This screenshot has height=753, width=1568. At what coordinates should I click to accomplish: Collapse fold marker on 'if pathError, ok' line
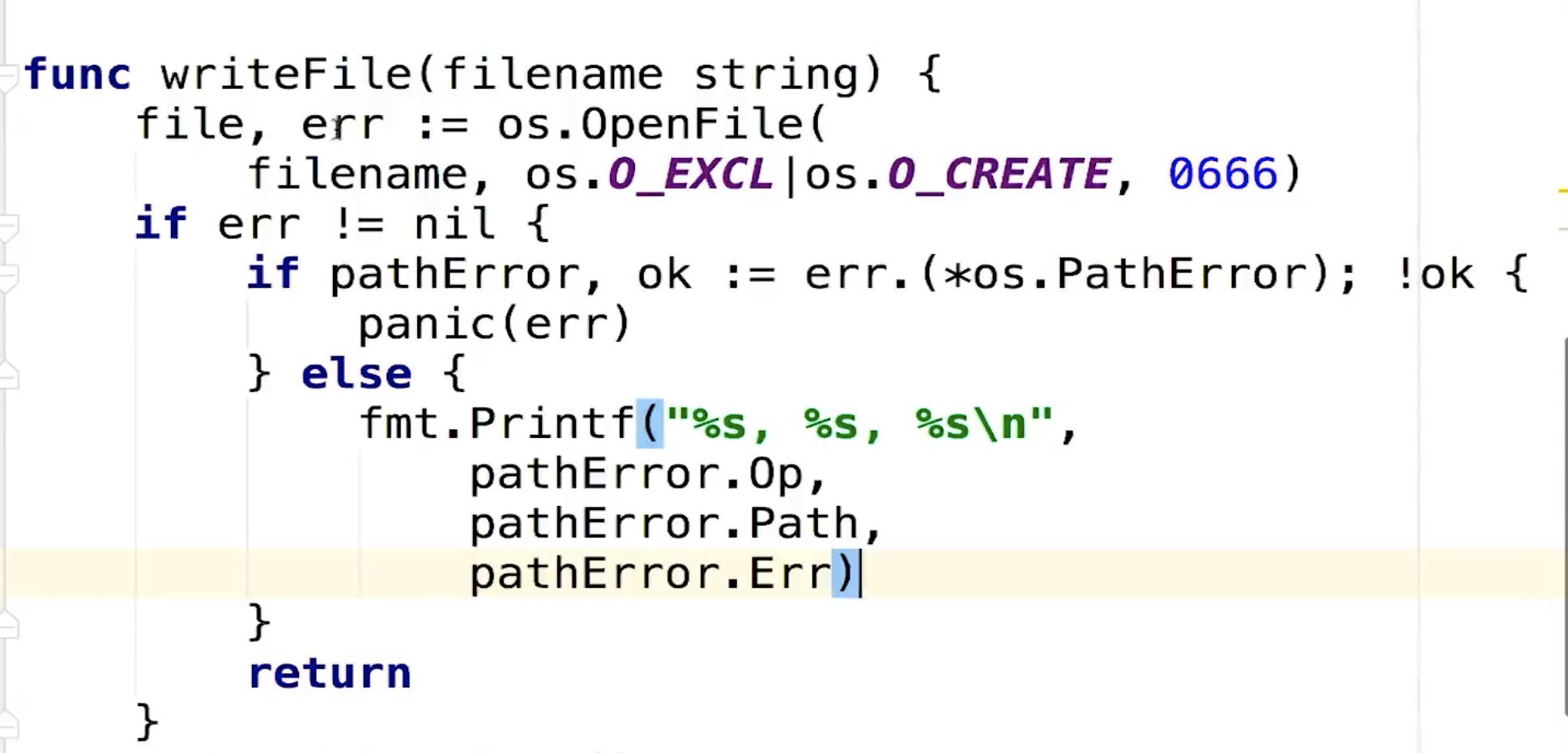click(x=8, y=278)
